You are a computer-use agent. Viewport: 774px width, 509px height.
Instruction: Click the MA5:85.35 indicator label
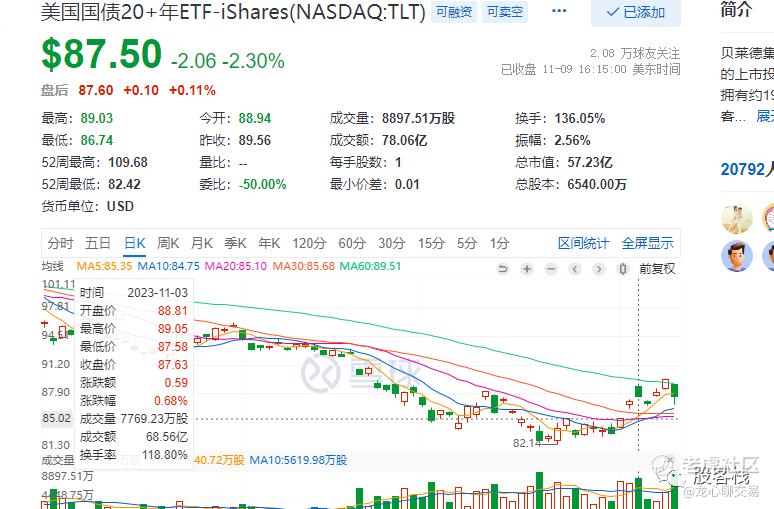(x=104, y=266)
